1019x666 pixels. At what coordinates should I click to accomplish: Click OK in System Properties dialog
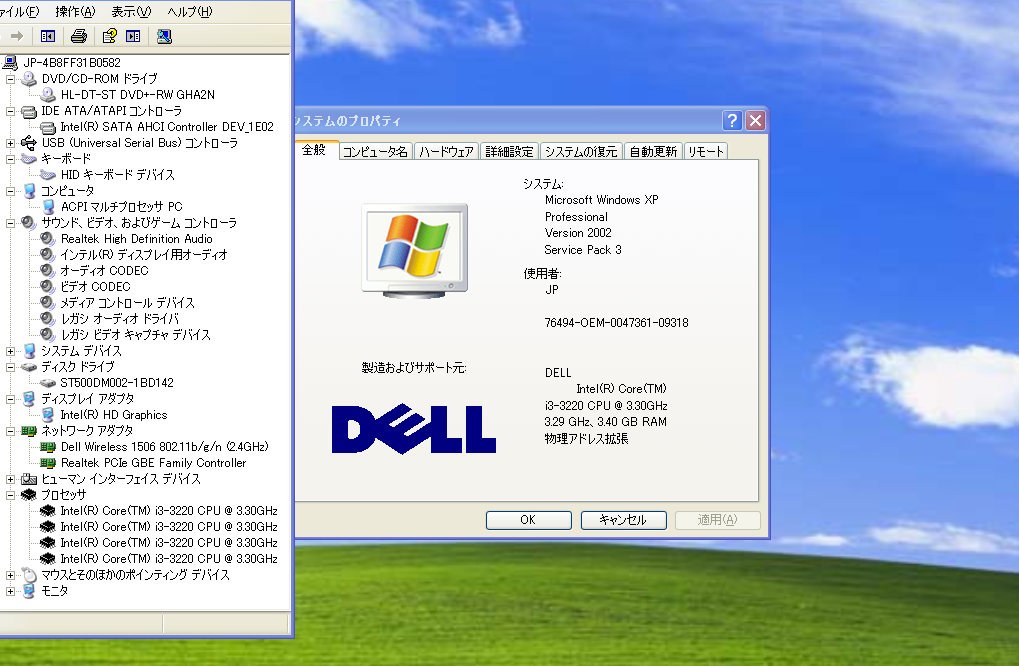click(x=528, y=520)
